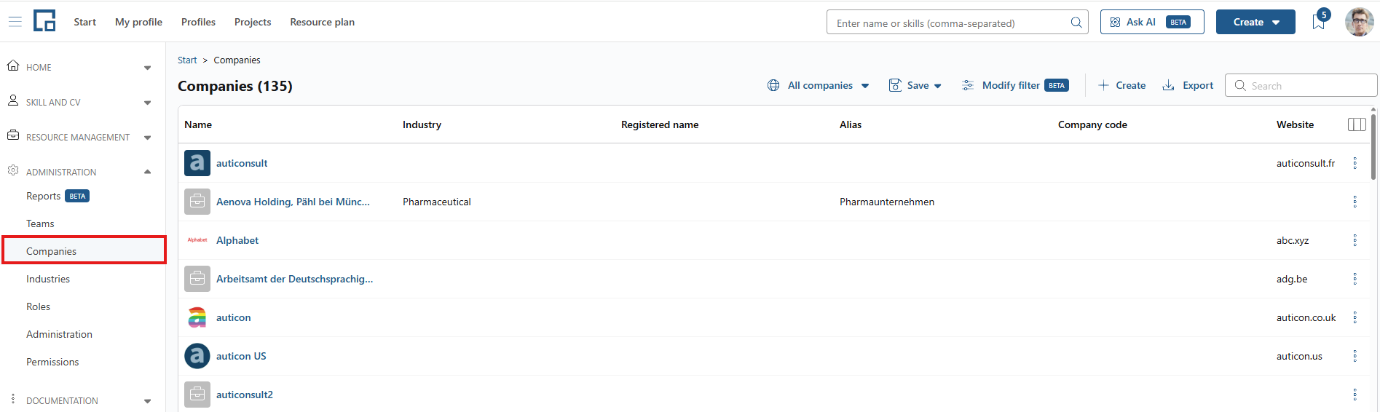The width and height of the screenshot is (1380, 412).
Task: Select Companies in the sidebar
Action: 84,250
